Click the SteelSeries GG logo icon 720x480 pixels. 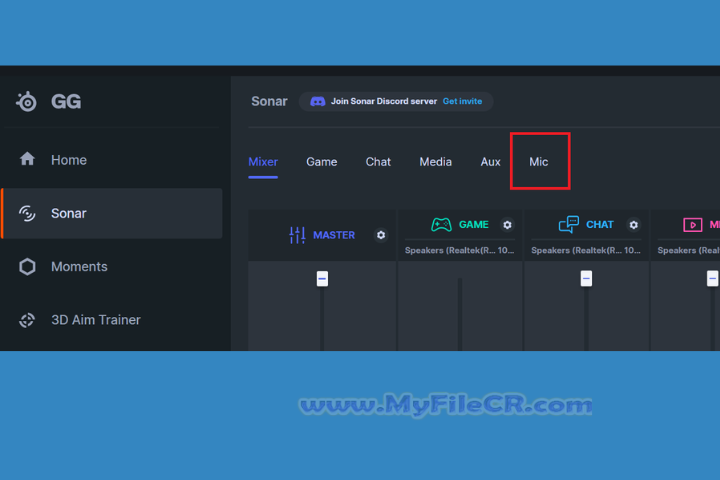pyautogui.click(x=27, y=102)
